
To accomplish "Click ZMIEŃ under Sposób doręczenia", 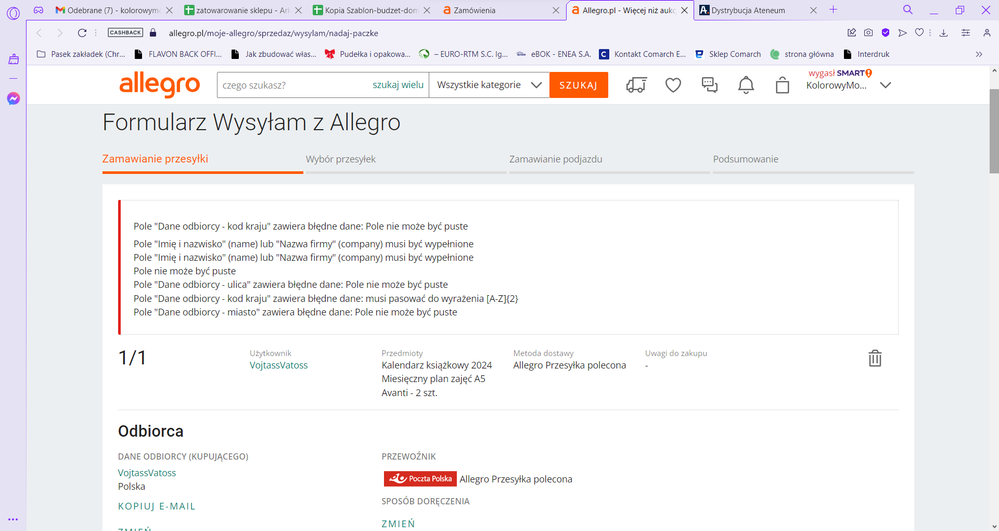I will [x=398, y=524].
